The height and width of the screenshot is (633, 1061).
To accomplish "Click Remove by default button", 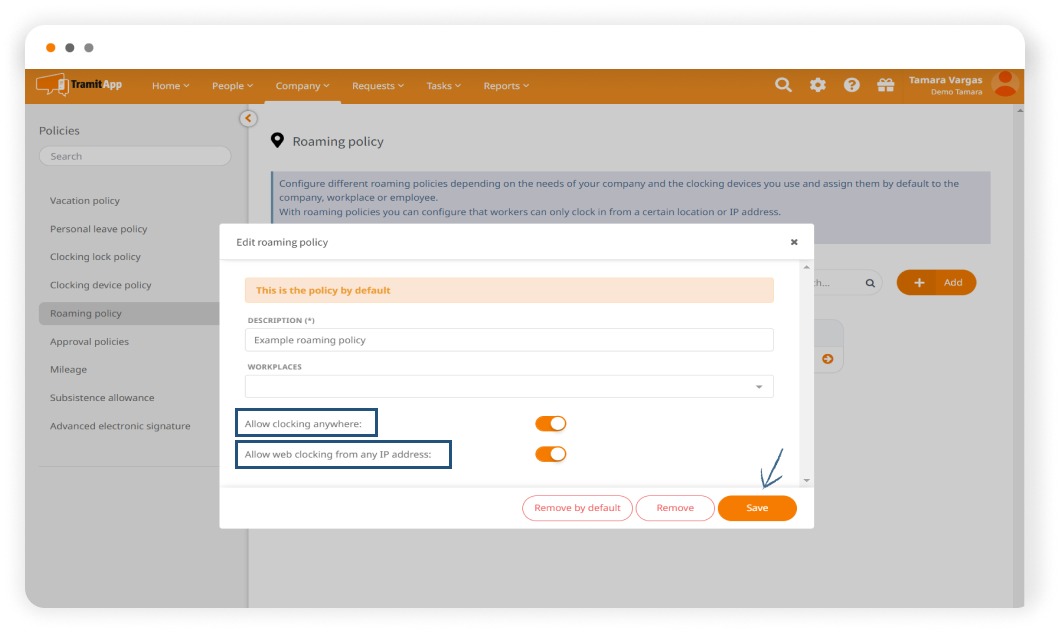I will (x=577, y=508).
